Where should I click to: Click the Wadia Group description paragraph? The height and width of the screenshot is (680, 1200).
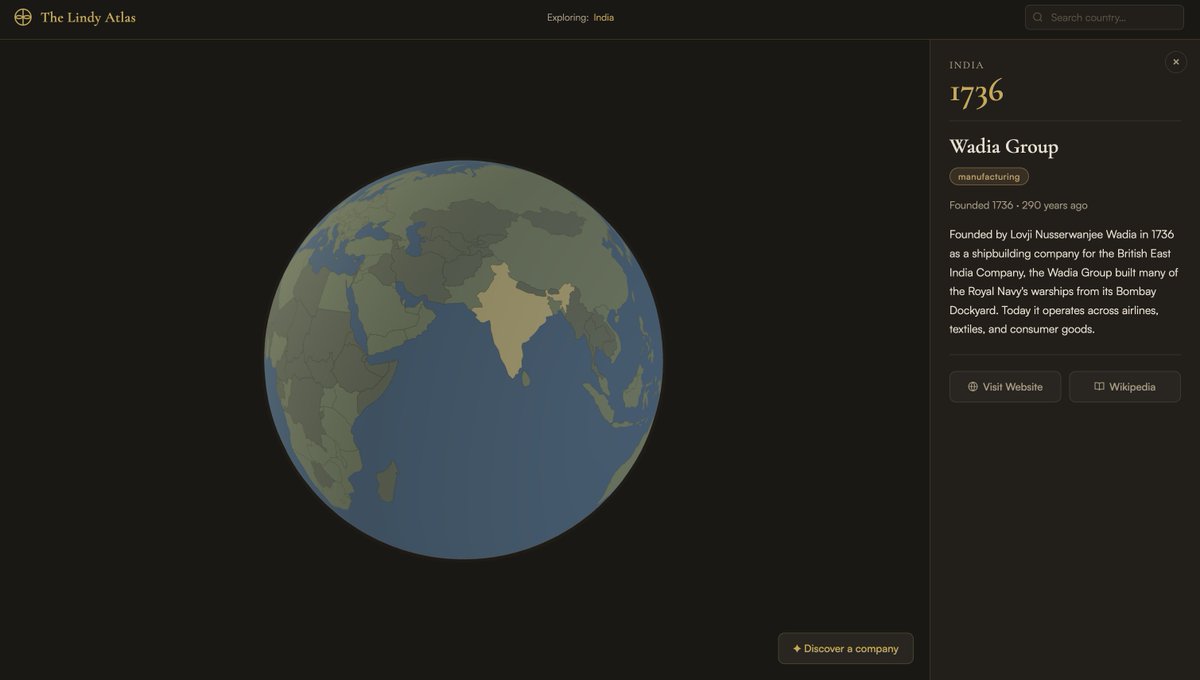tap(1064, 281)
